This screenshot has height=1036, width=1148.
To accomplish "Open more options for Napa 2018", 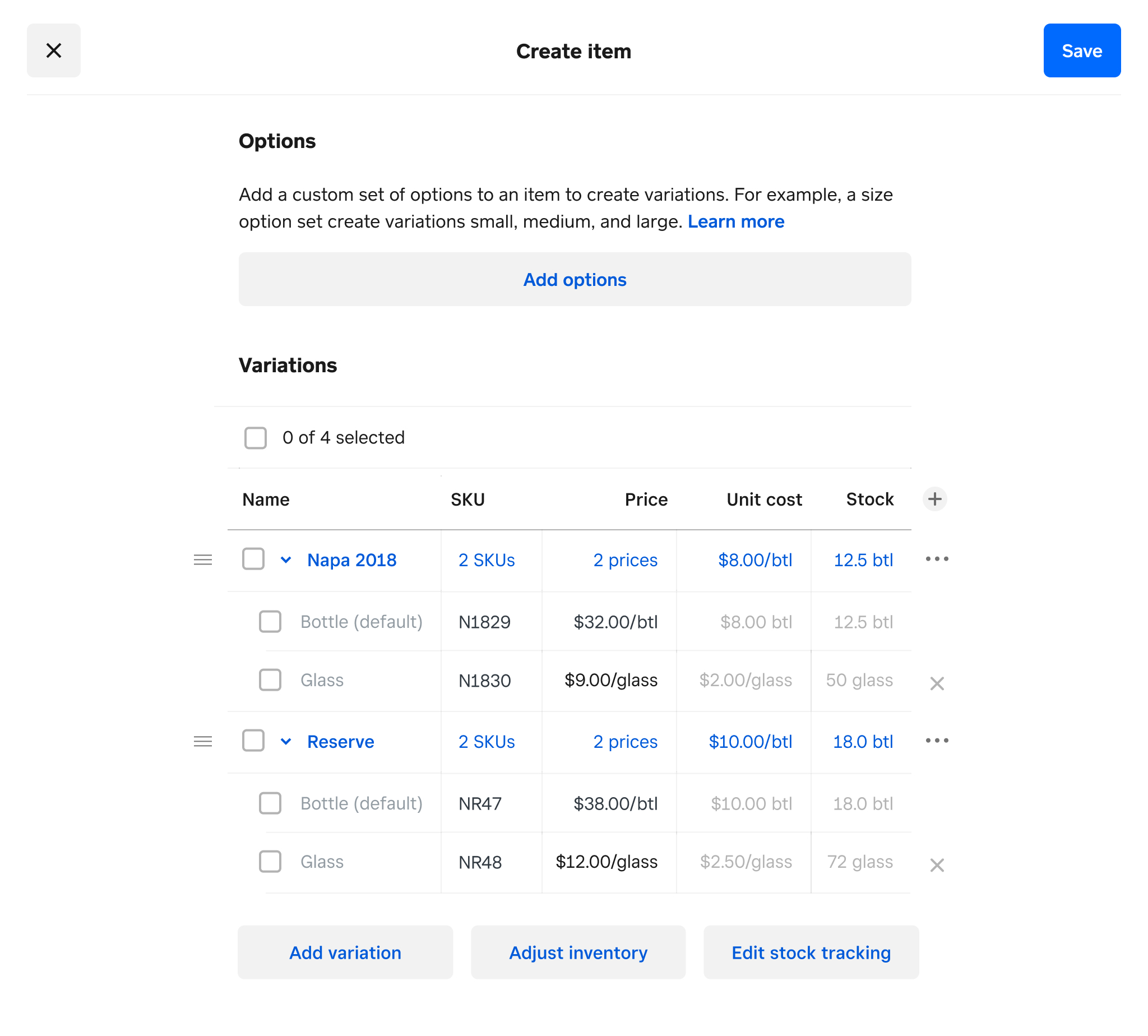I will coord(936,559).
